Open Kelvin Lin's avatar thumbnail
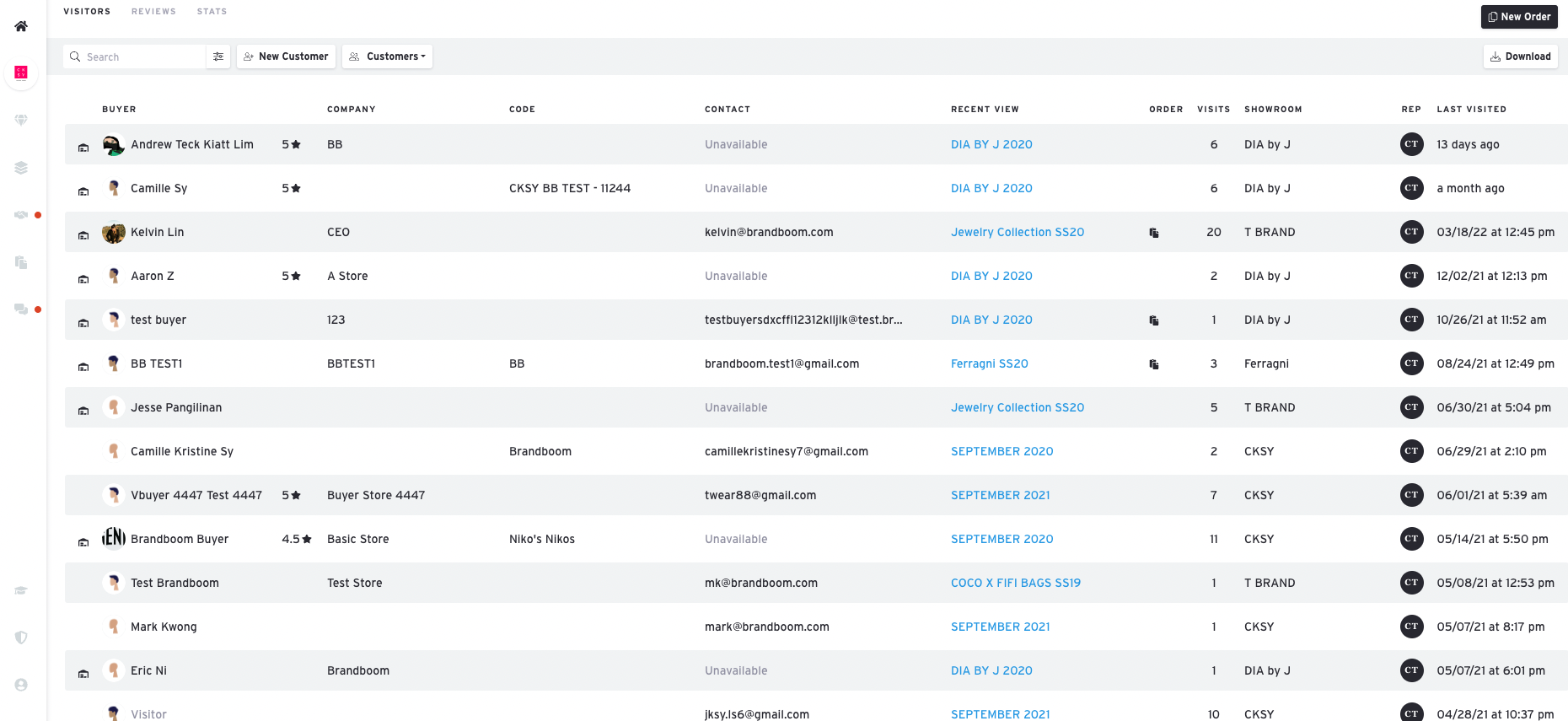Screen dimensions: 1568x721 click(x=114, y=232)
